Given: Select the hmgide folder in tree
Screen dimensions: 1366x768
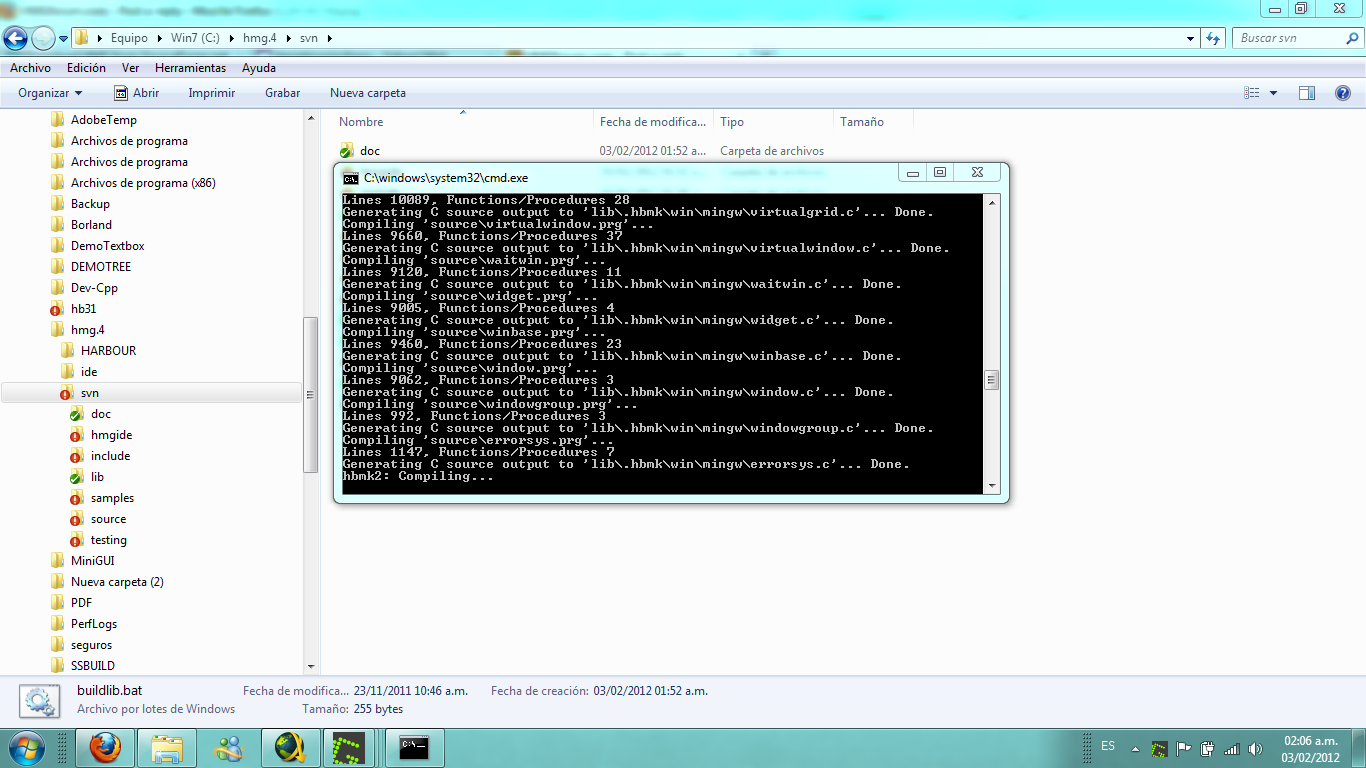Looking at the screenshot, I should [111, 435].
